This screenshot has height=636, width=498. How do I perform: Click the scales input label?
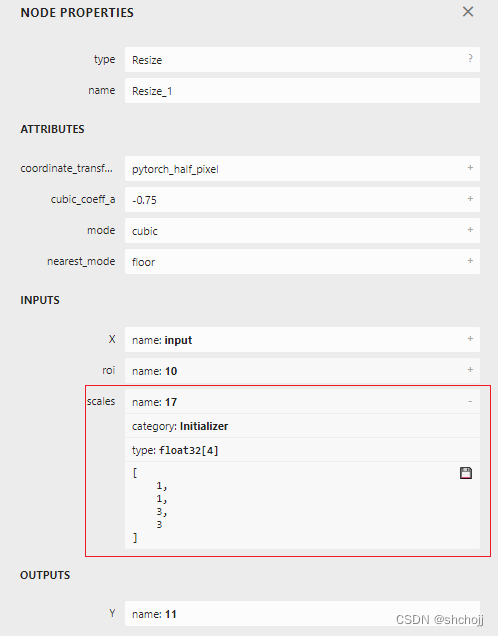click(x=101, y=401)
